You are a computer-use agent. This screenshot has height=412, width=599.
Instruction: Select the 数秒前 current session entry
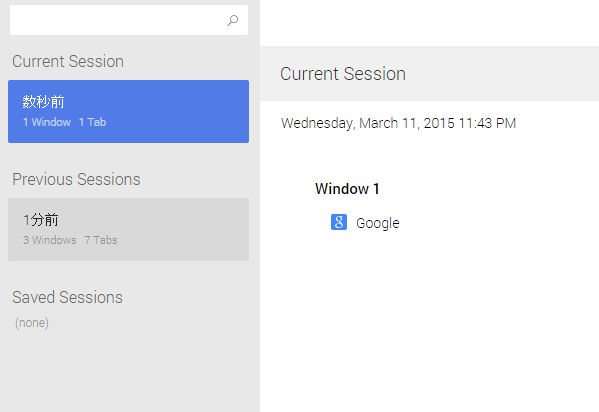[128, 111]
